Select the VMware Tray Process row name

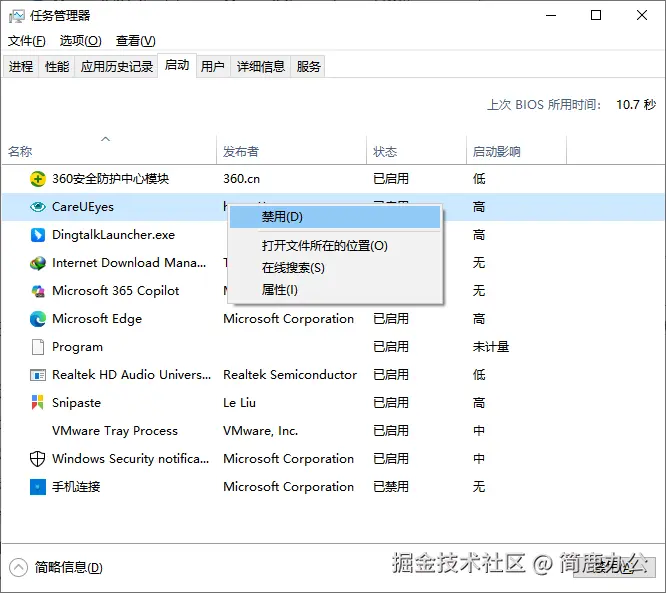tap(115, 431)
